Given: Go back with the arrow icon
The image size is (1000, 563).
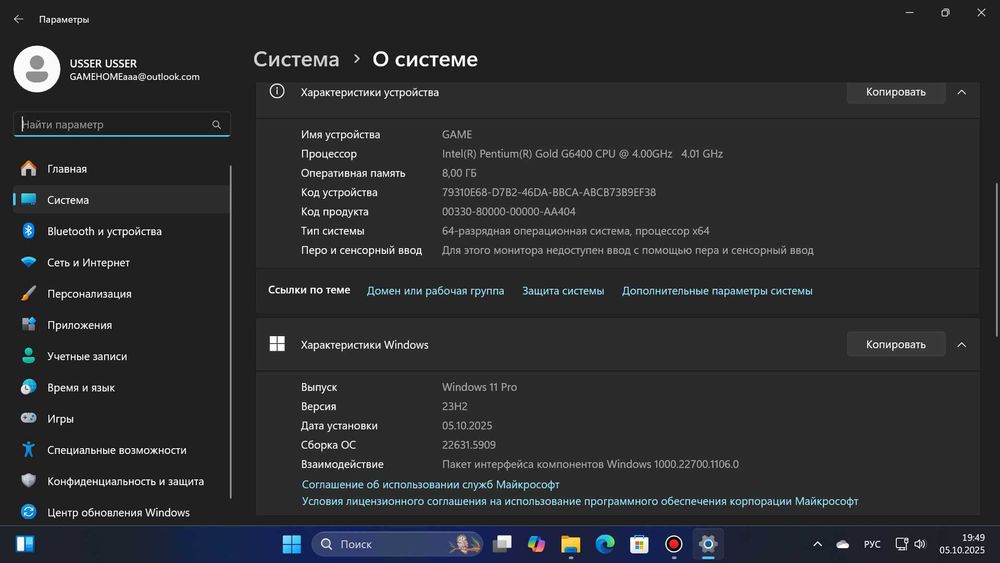Looking at the screenshot, I should [18, 19].
